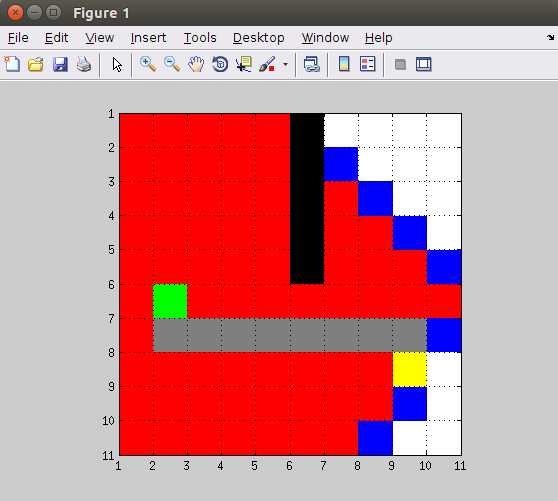The width and height of the screenshot is (558, 501).
Task: Click the gray horizontal bar in the plot
Action: click(x=290, y=335)
